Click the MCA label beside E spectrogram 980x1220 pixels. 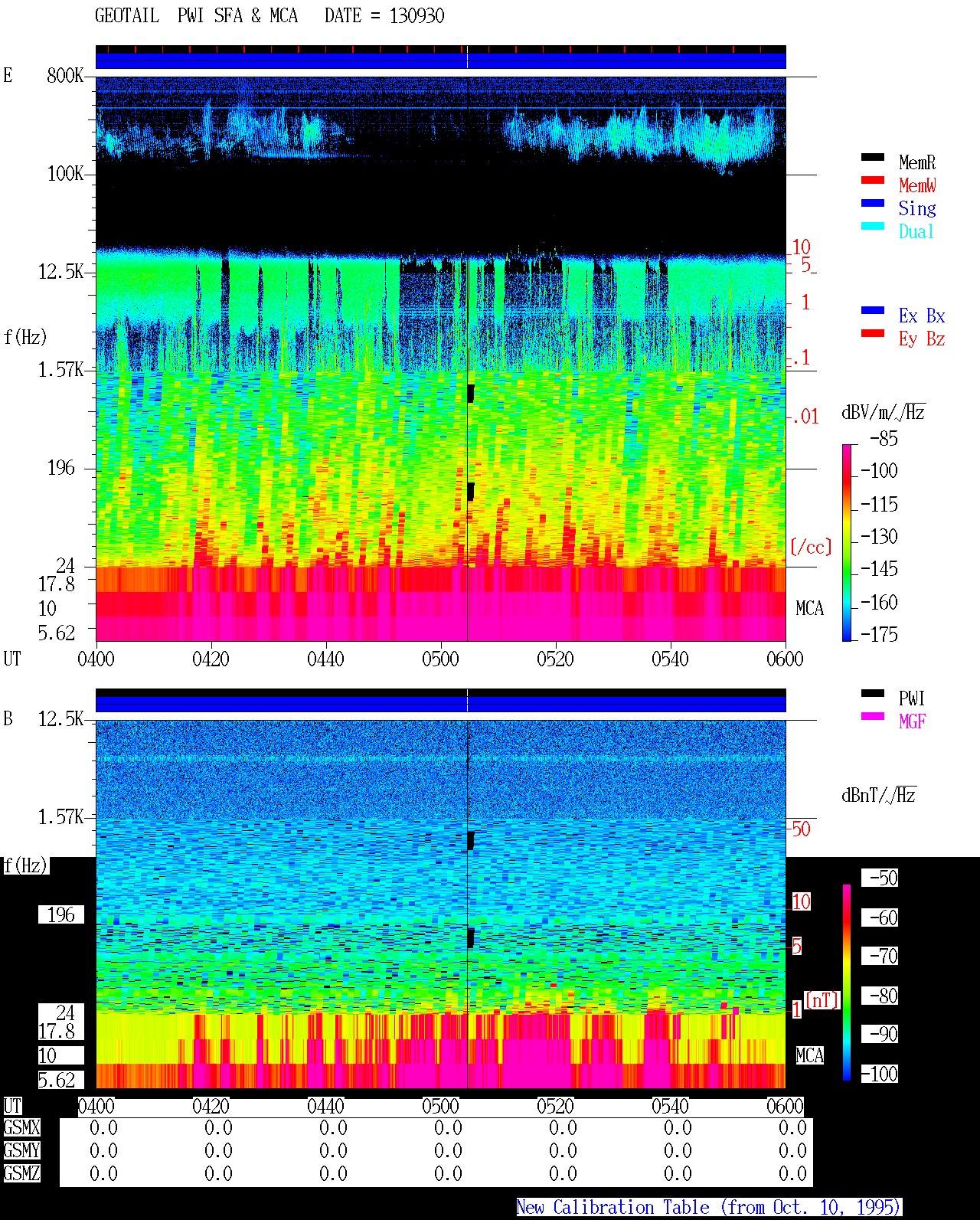(x=809, y=609)
